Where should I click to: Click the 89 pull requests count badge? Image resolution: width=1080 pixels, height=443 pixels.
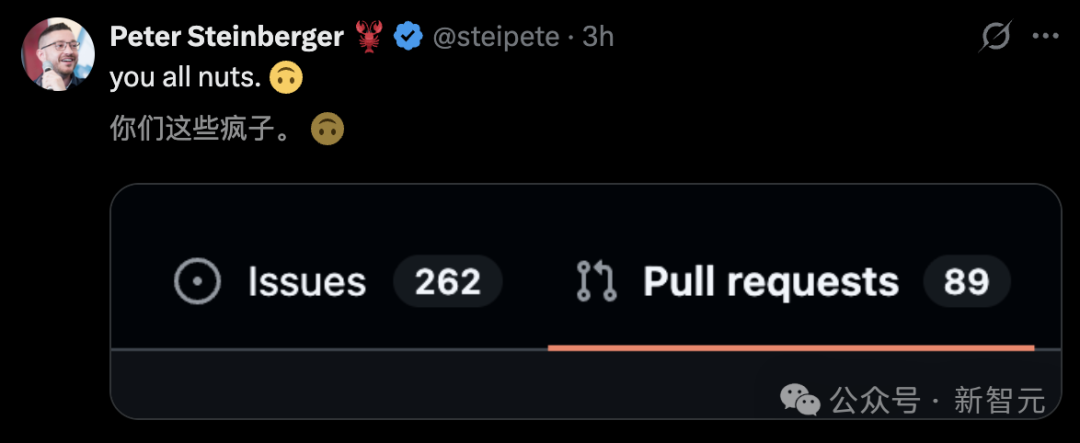point(966,282)
